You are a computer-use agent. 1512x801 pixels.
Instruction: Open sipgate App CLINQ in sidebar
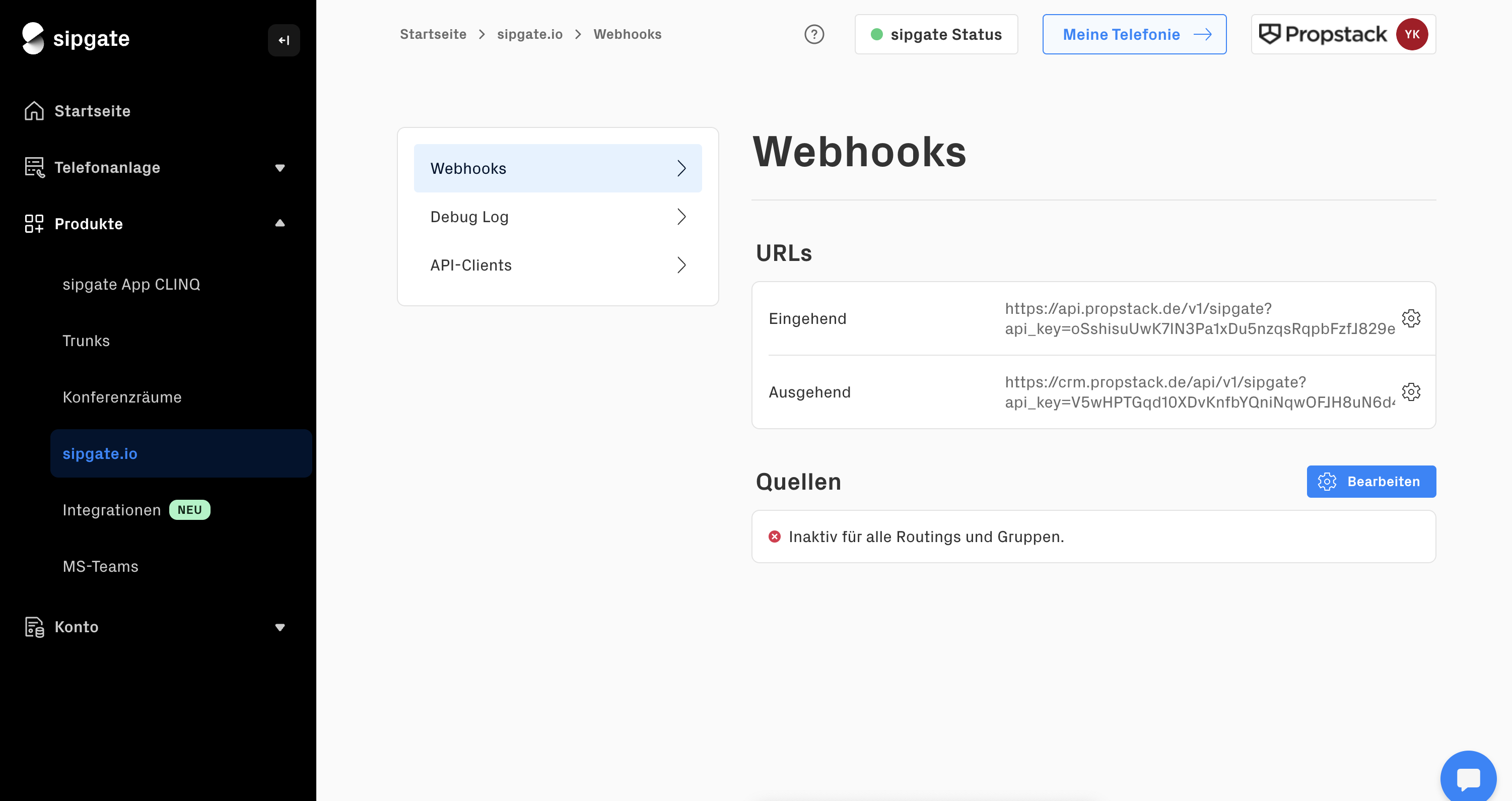coord(131,284)
